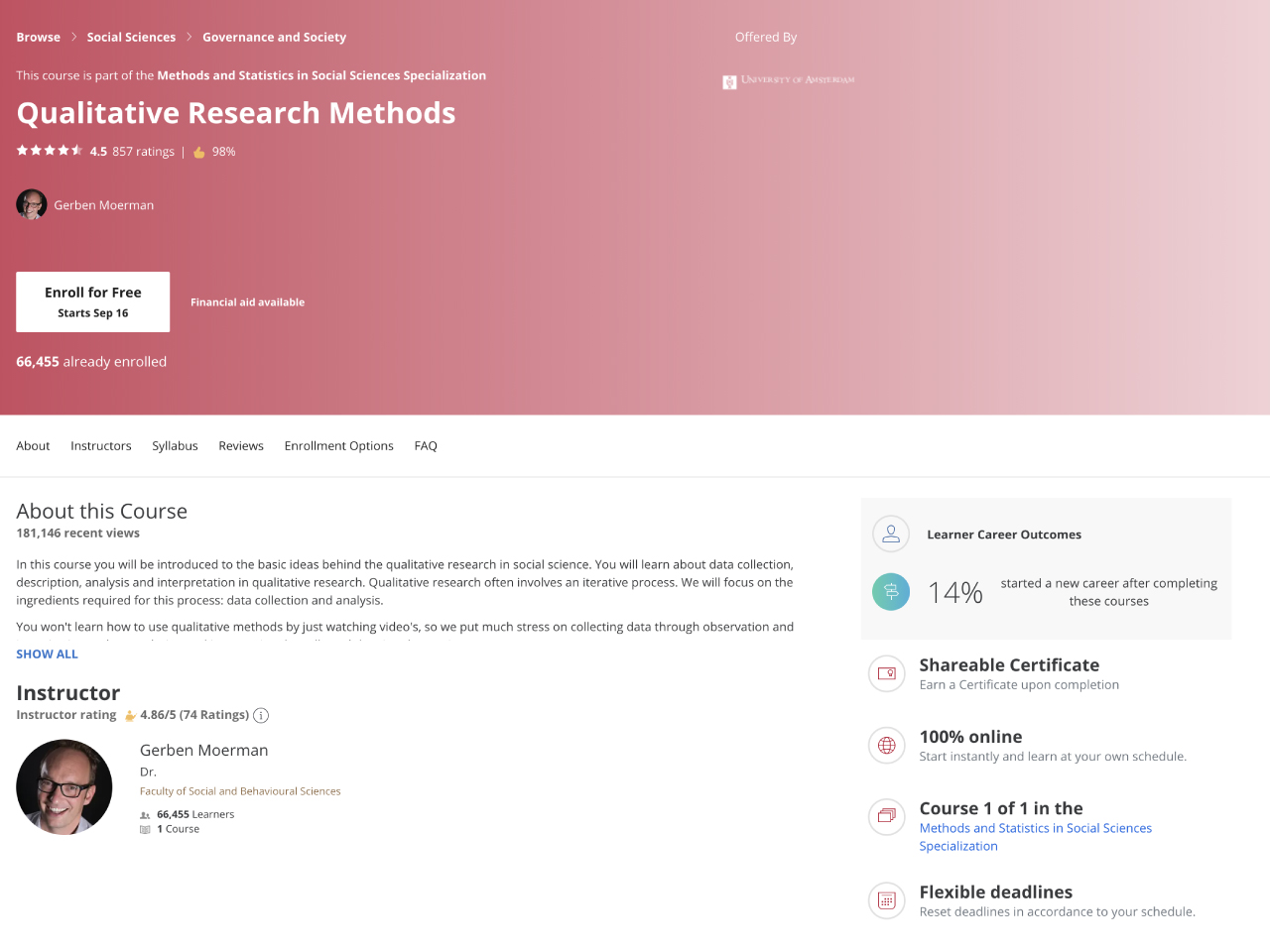
Task: Click the Qualitative Research Methods title
Action: tap(236, 113)
